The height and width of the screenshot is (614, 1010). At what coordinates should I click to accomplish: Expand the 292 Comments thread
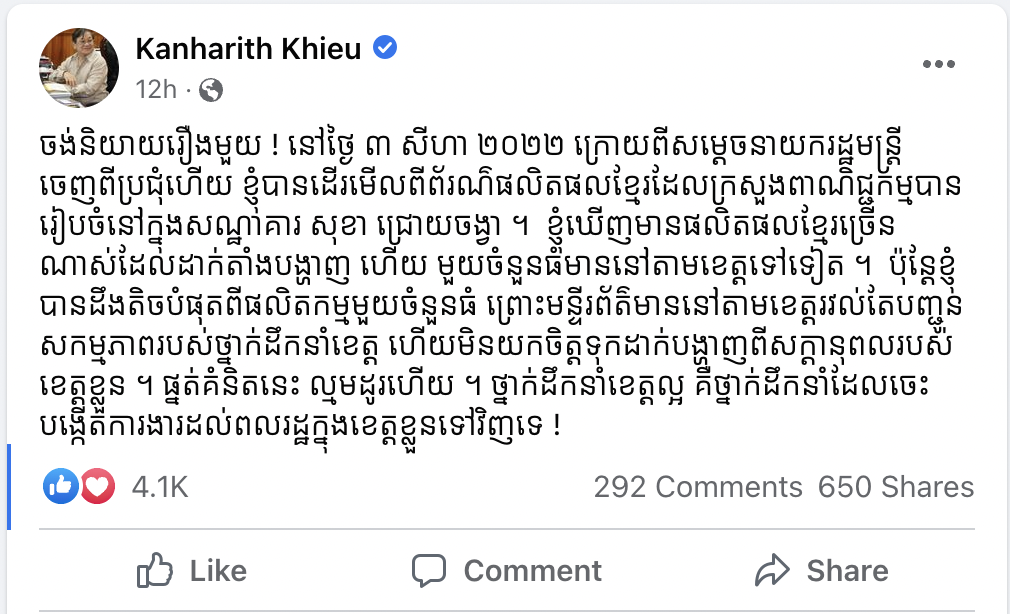point(697,487)
